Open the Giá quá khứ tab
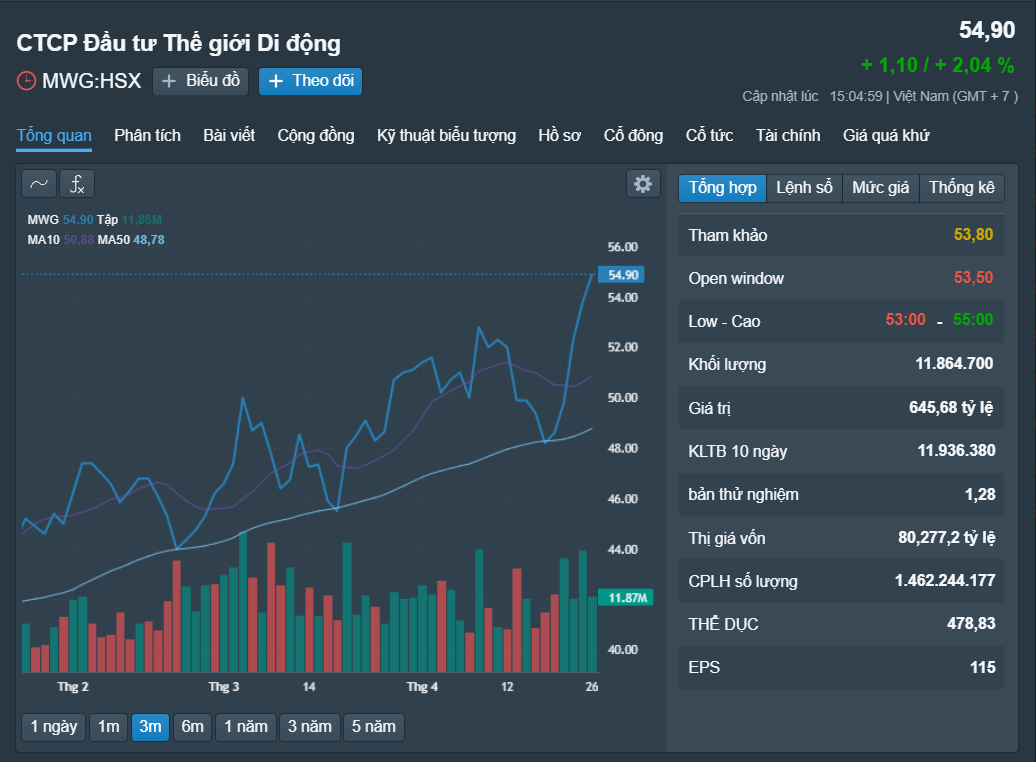The height and width of the screenshot is (762, 1036). tap(885, 135)
